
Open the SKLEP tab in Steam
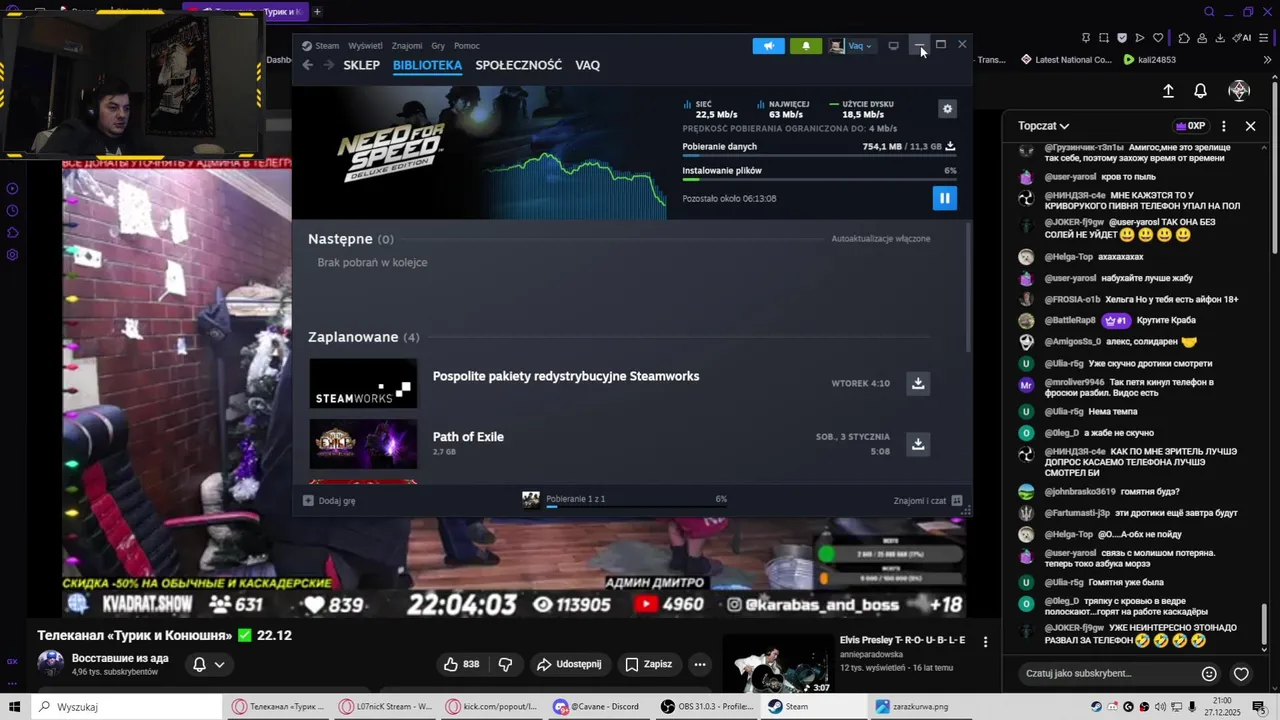pos(361,65)
